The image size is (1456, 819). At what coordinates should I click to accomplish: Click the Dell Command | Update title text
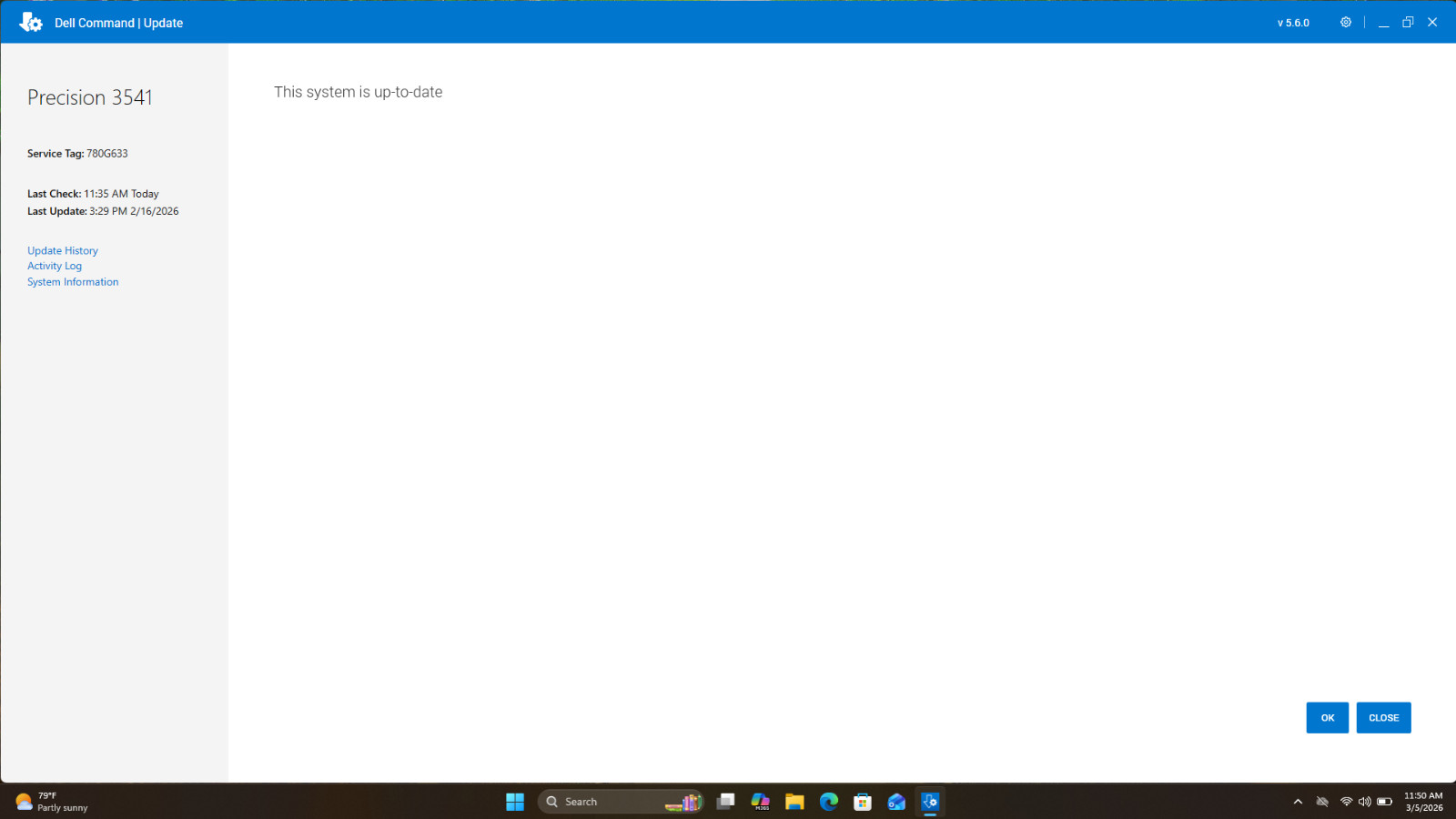(x=118, y=23)
